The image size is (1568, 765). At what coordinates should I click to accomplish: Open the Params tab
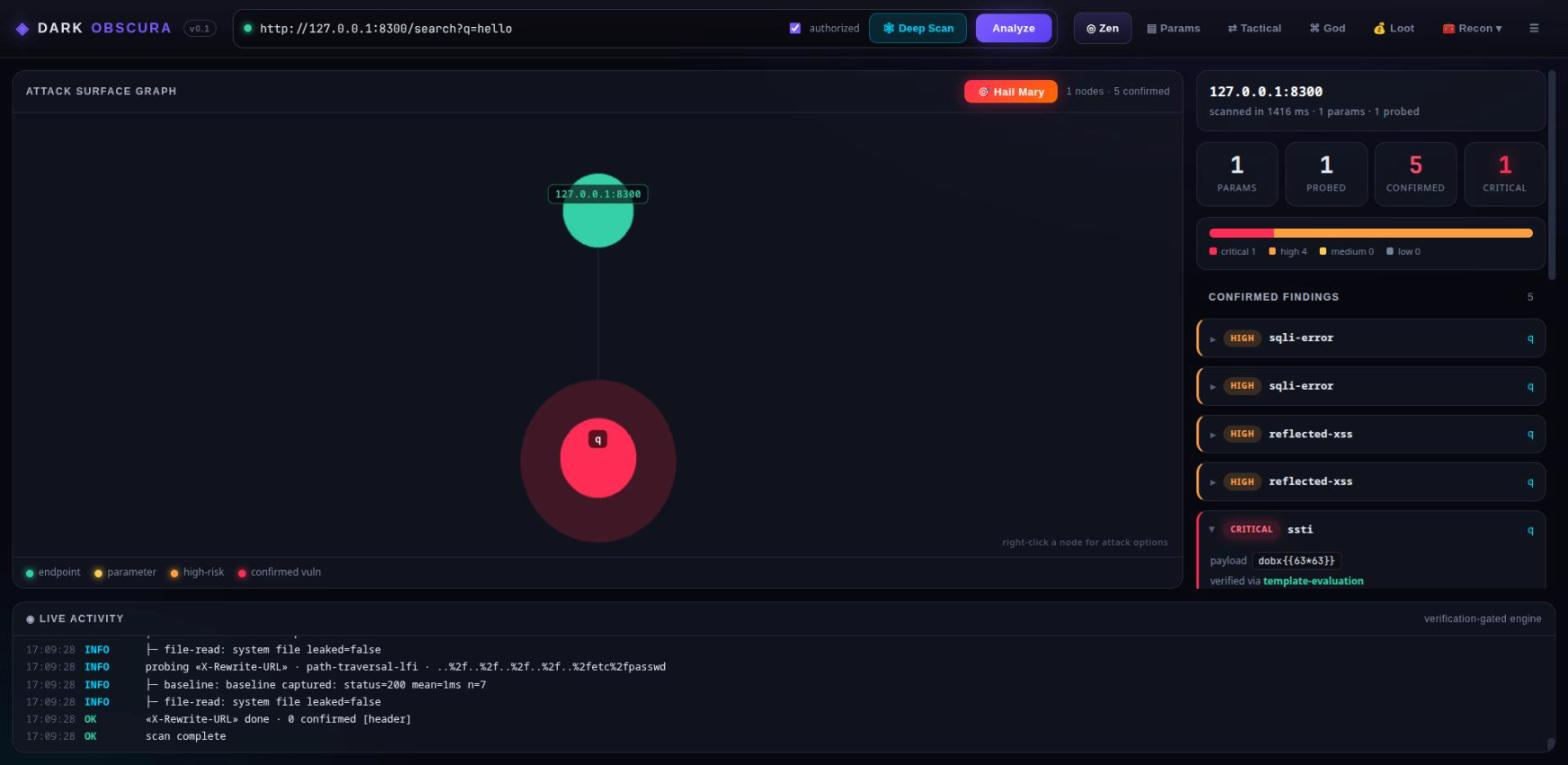point(1173,28)
